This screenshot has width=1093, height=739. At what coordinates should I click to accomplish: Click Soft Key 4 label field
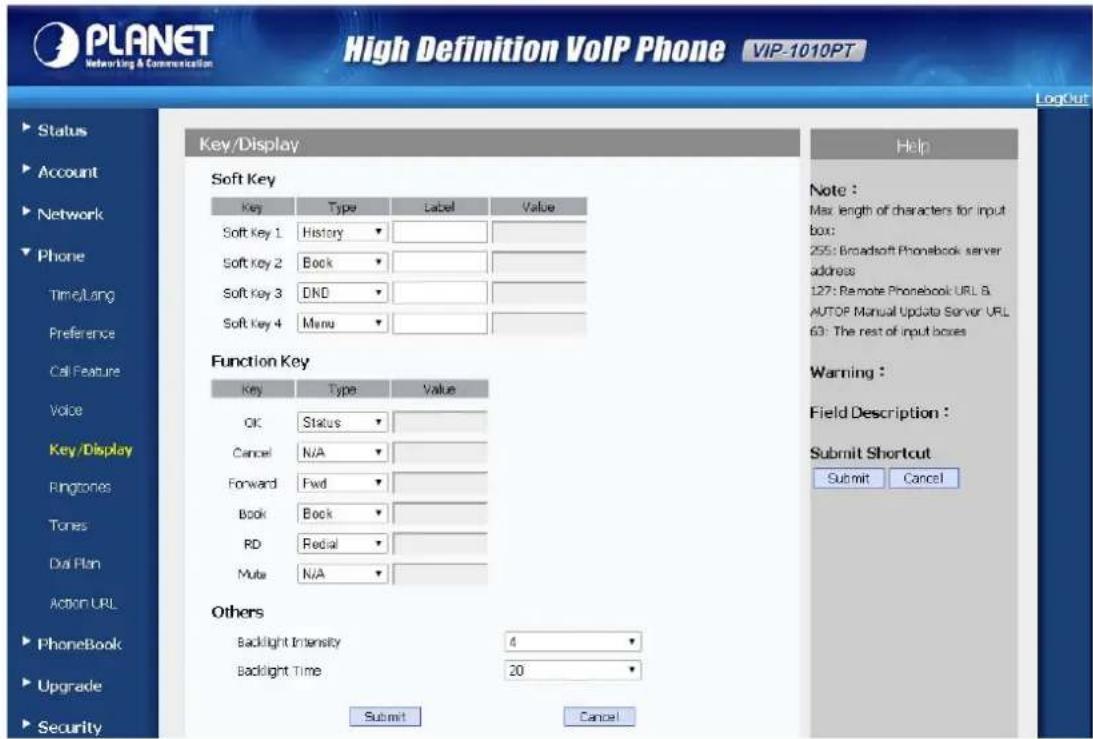[440, 323]
